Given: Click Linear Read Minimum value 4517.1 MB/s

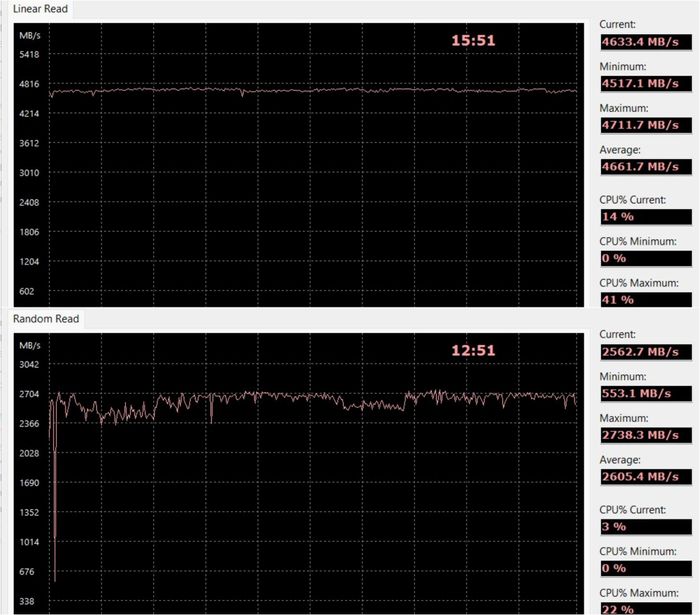Looking at the screenshot, I should pos(646,83).
